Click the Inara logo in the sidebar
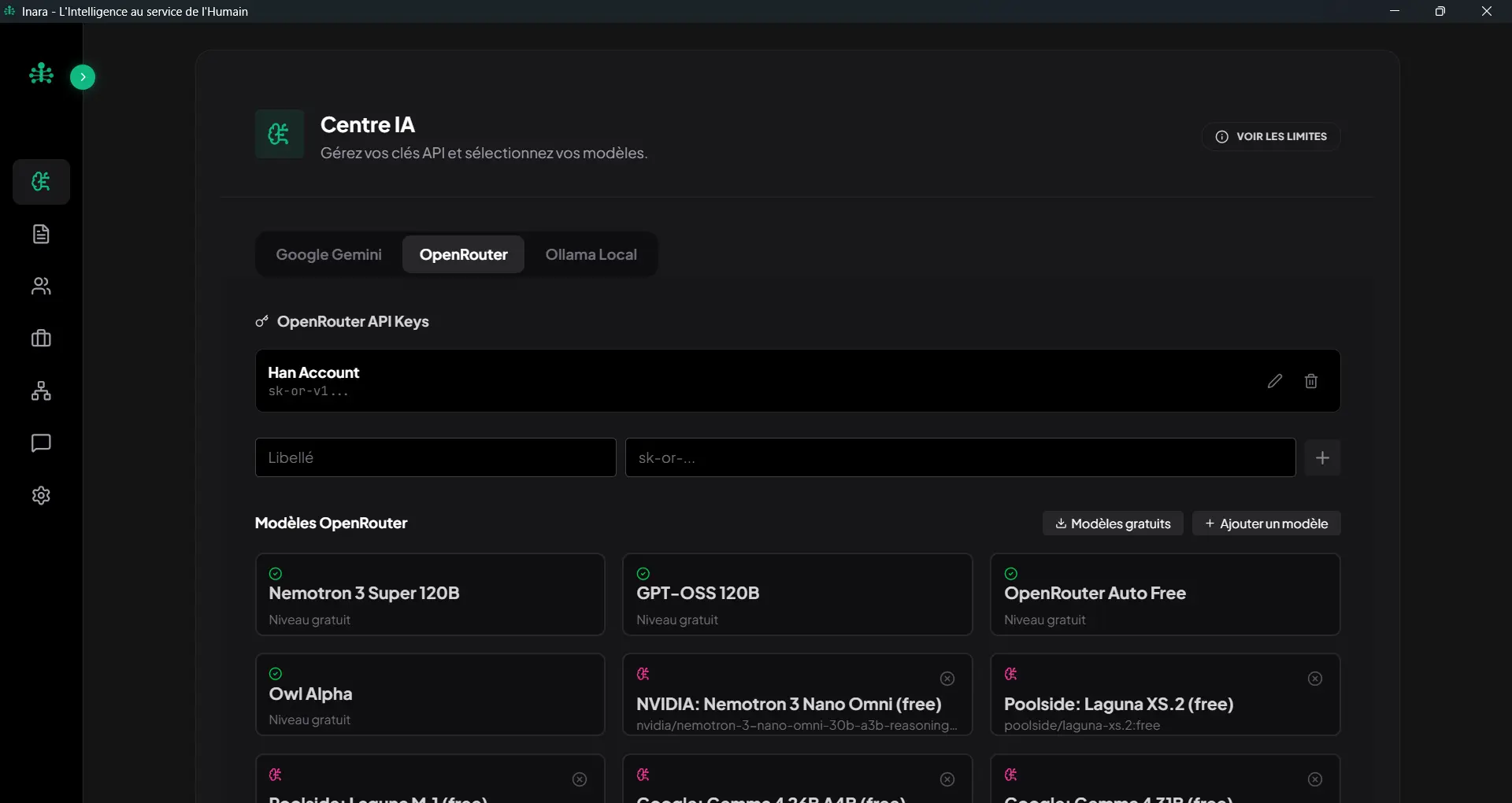The image size is (1512, 803). [x=41, y=74]
